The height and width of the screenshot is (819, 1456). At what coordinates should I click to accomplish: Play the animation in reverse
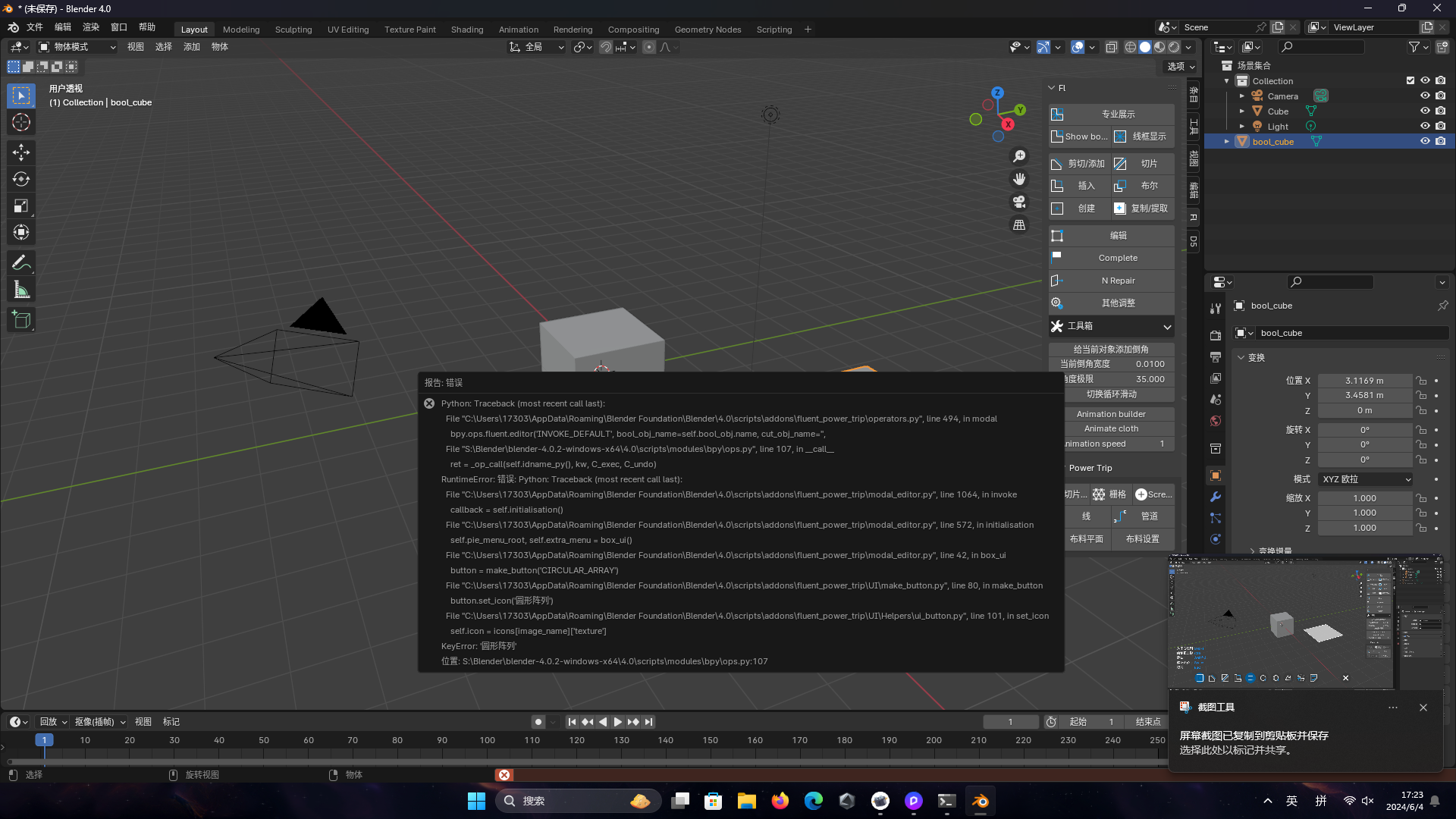click(x=603, y=722)
